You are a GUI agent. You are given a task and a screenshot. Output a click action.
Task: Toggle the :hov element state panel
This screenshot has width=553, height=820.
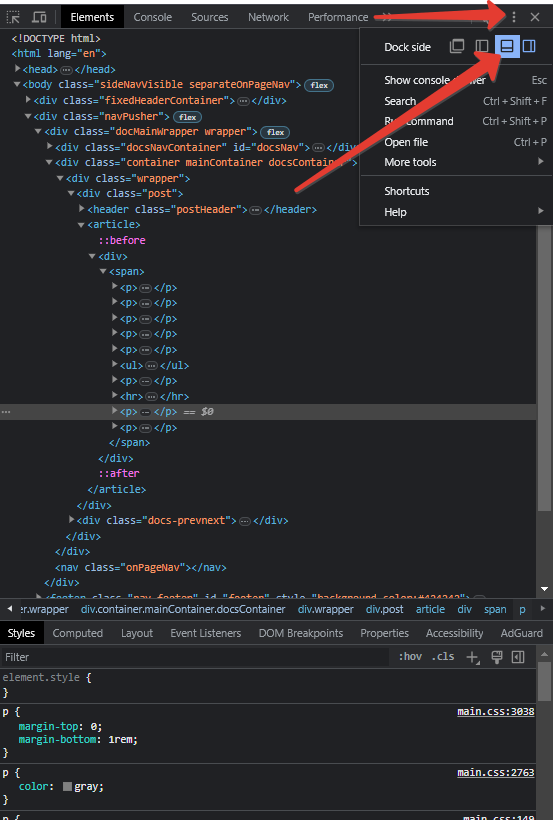tap(410, 657)
